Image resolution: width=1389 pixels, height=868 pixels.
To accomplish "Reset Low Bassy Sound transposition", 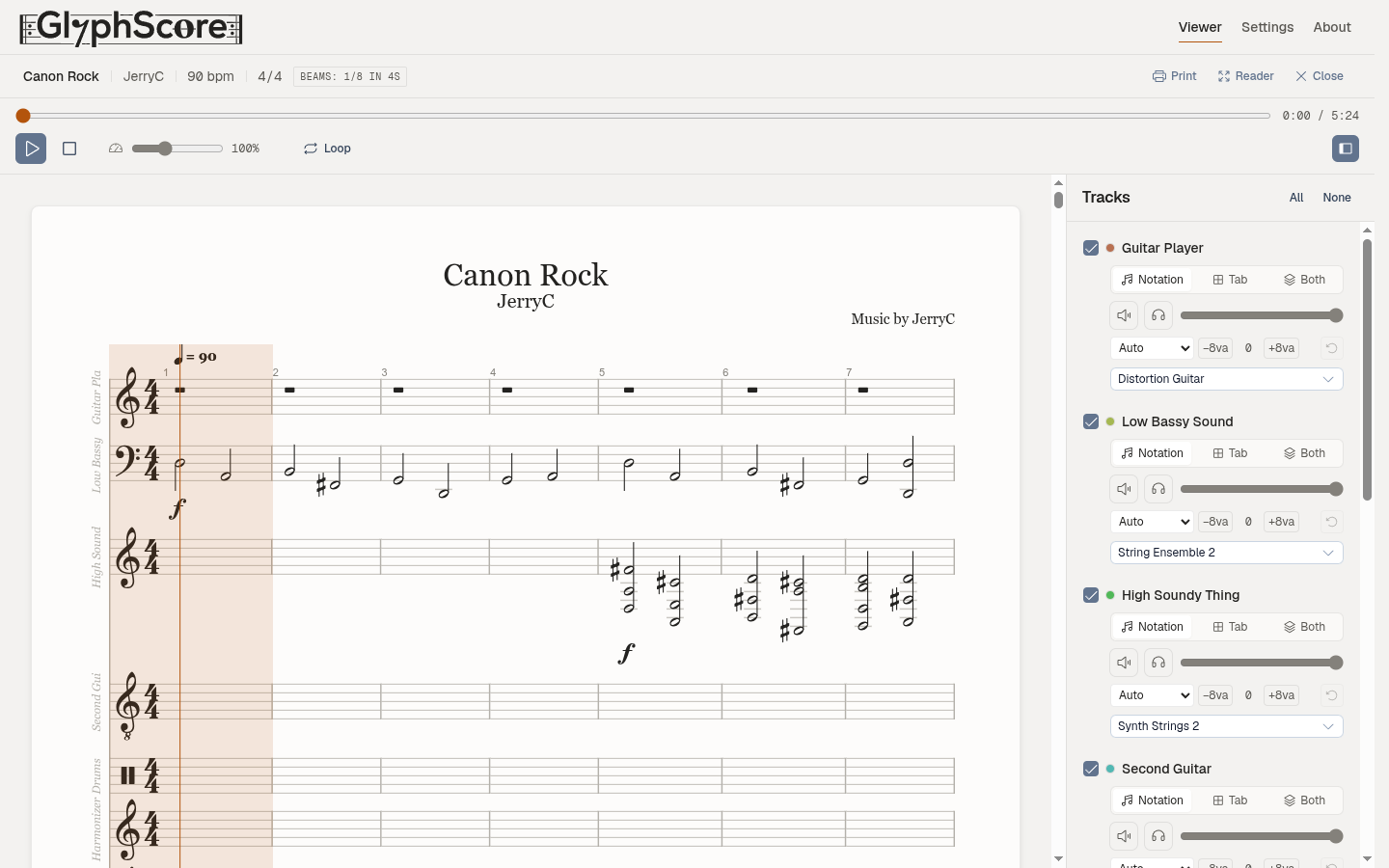I will [1331, 522].
